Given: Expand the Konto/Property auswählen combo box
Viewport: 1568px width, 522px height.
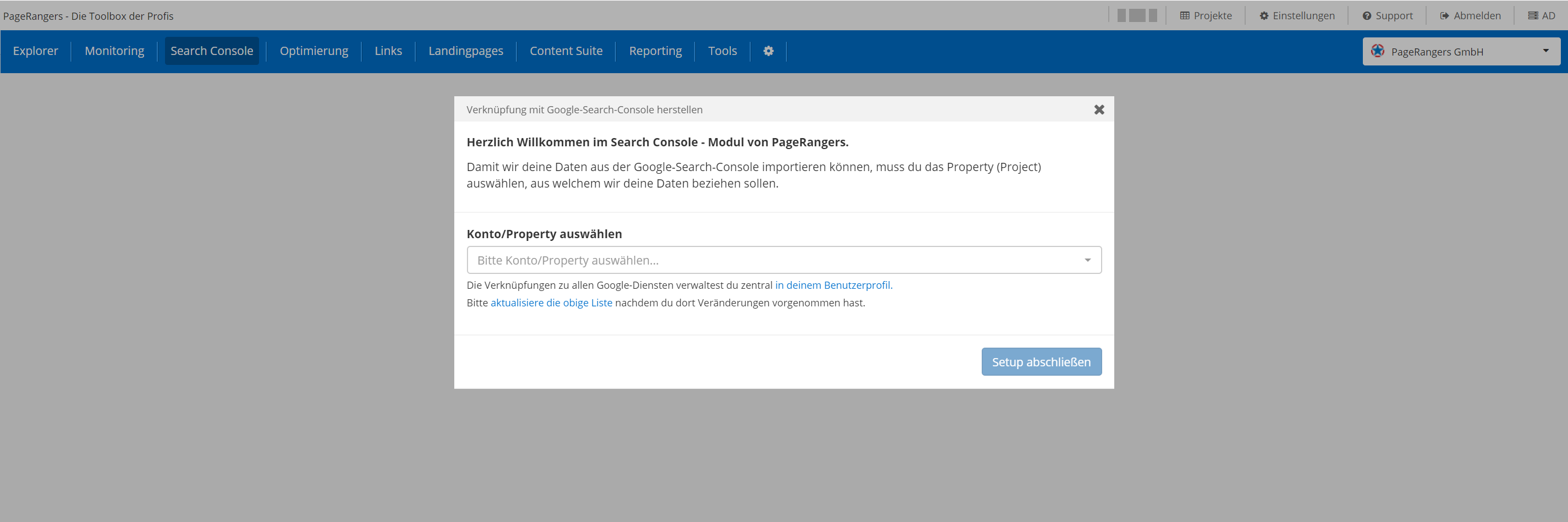Looking at the screenshot, I should coord(784,260).
